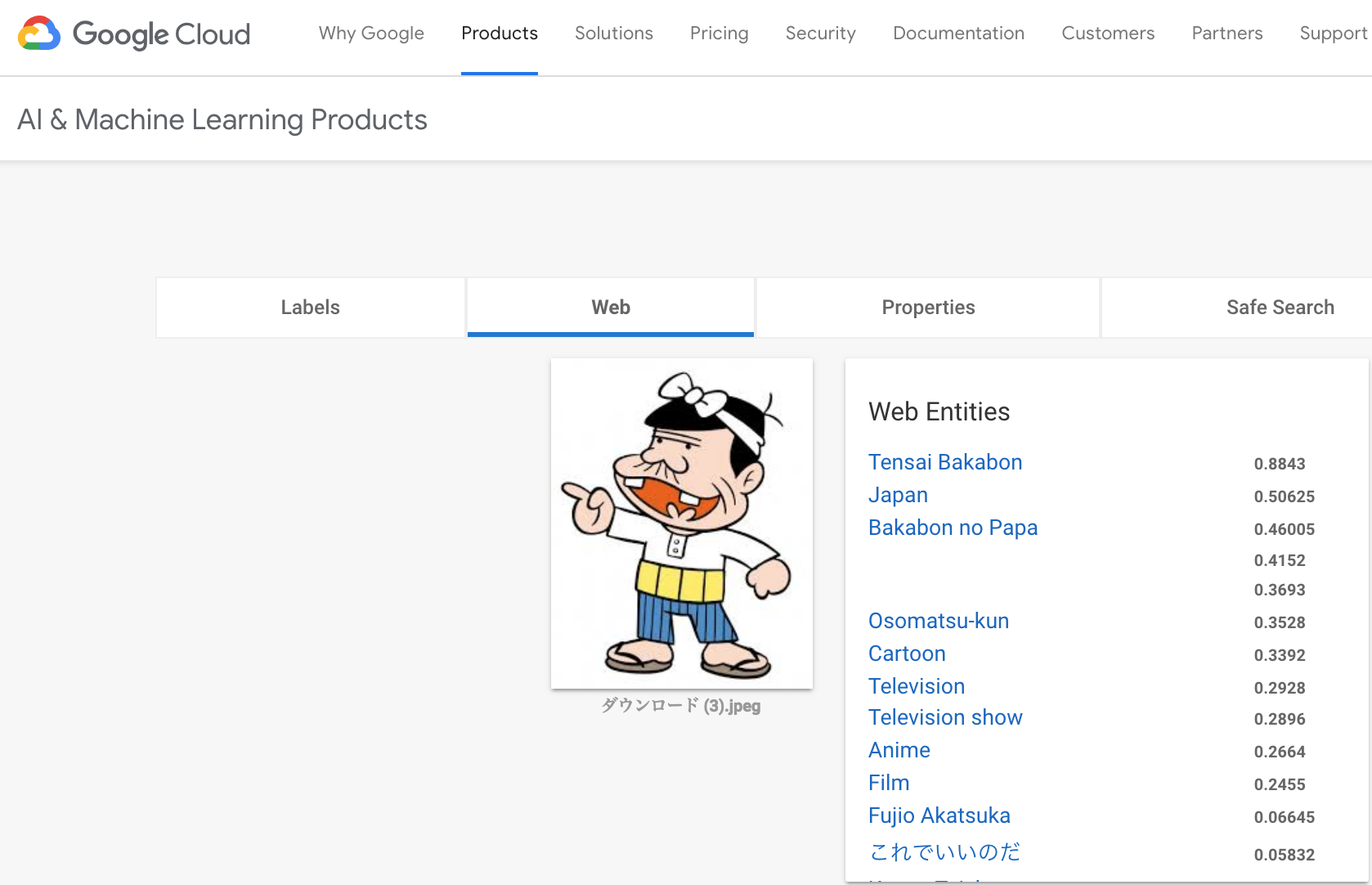Switch to the Labels tab
Screen dimensions: 1372x885
click(311, 308)
